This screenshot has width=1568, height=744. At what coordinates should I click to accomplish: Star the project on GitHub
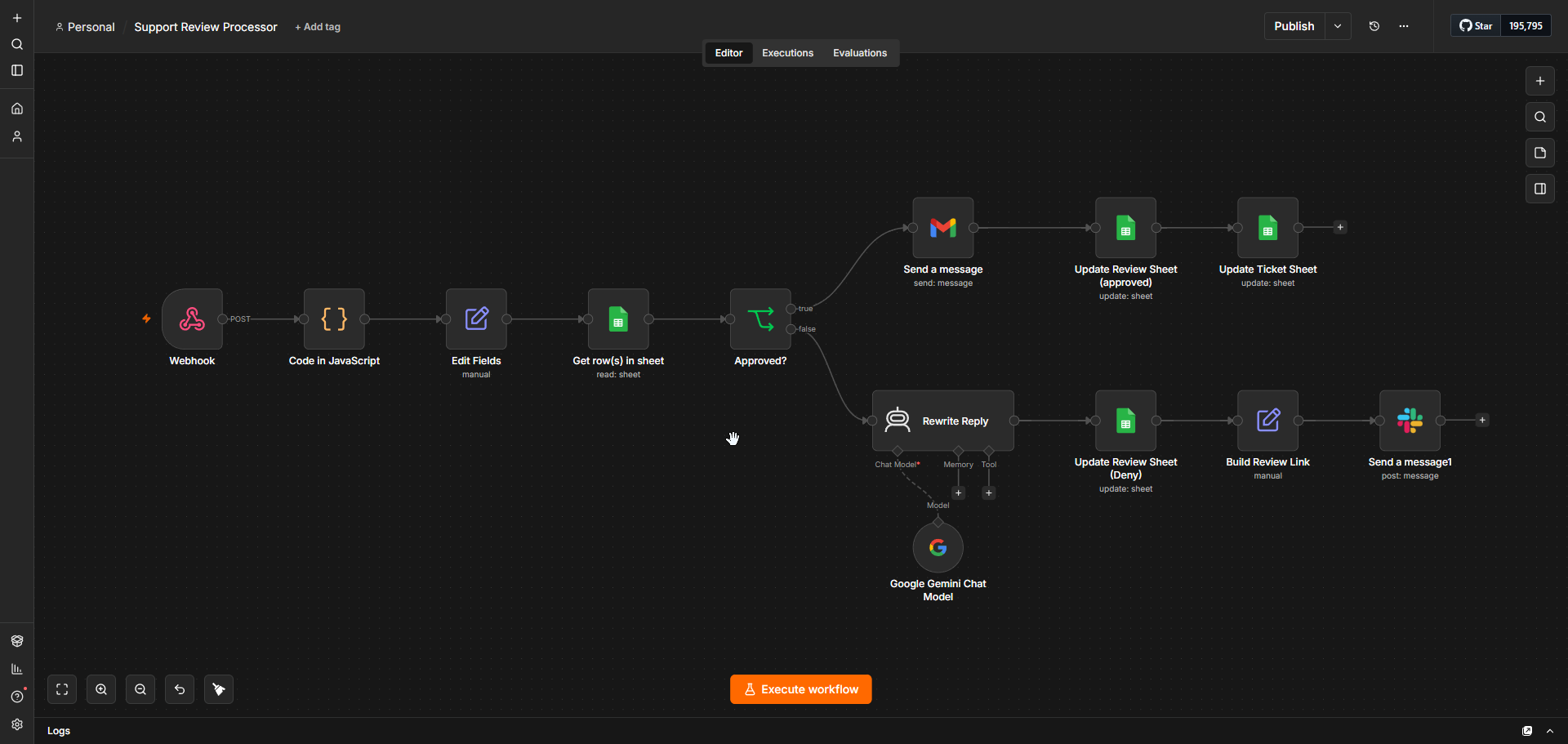pyautogui.click(x=1477, y=26)
